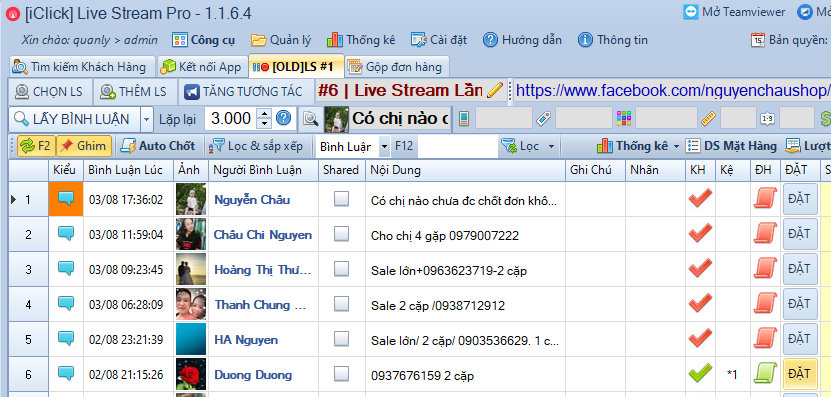Image resolution: width=831 pixels, height=397 pixels.
Task: Switch to Gộp đơn hàng tab
Action: point(396,67)
